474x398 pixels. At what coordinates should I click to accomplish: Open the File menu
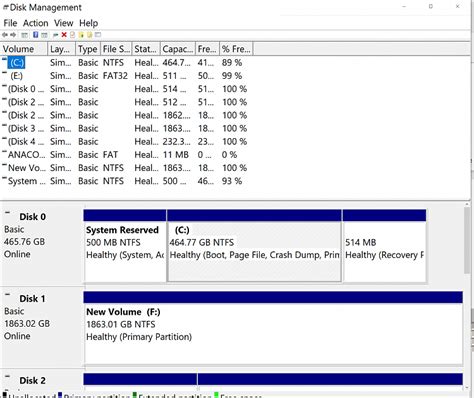click(x=10, y=23)
